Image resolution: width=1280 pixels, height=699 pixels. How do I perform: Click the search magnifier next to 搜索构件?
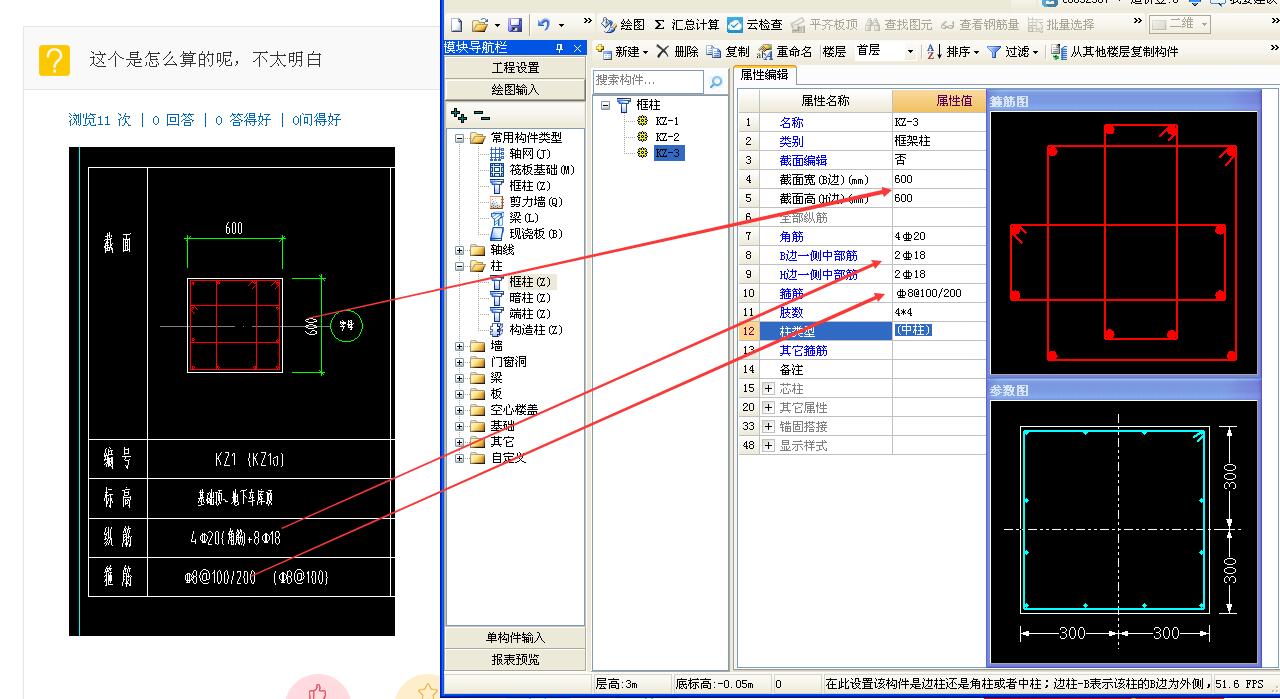point(716,82)
